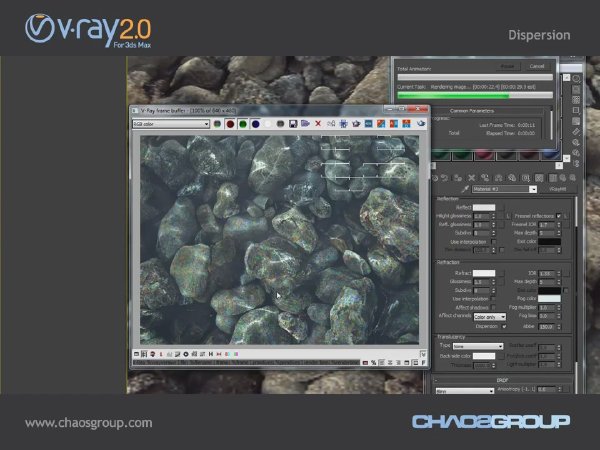Toggle green channel in frame buffer
The height and width of the screenshot is (450, 600).
(243, 124)
